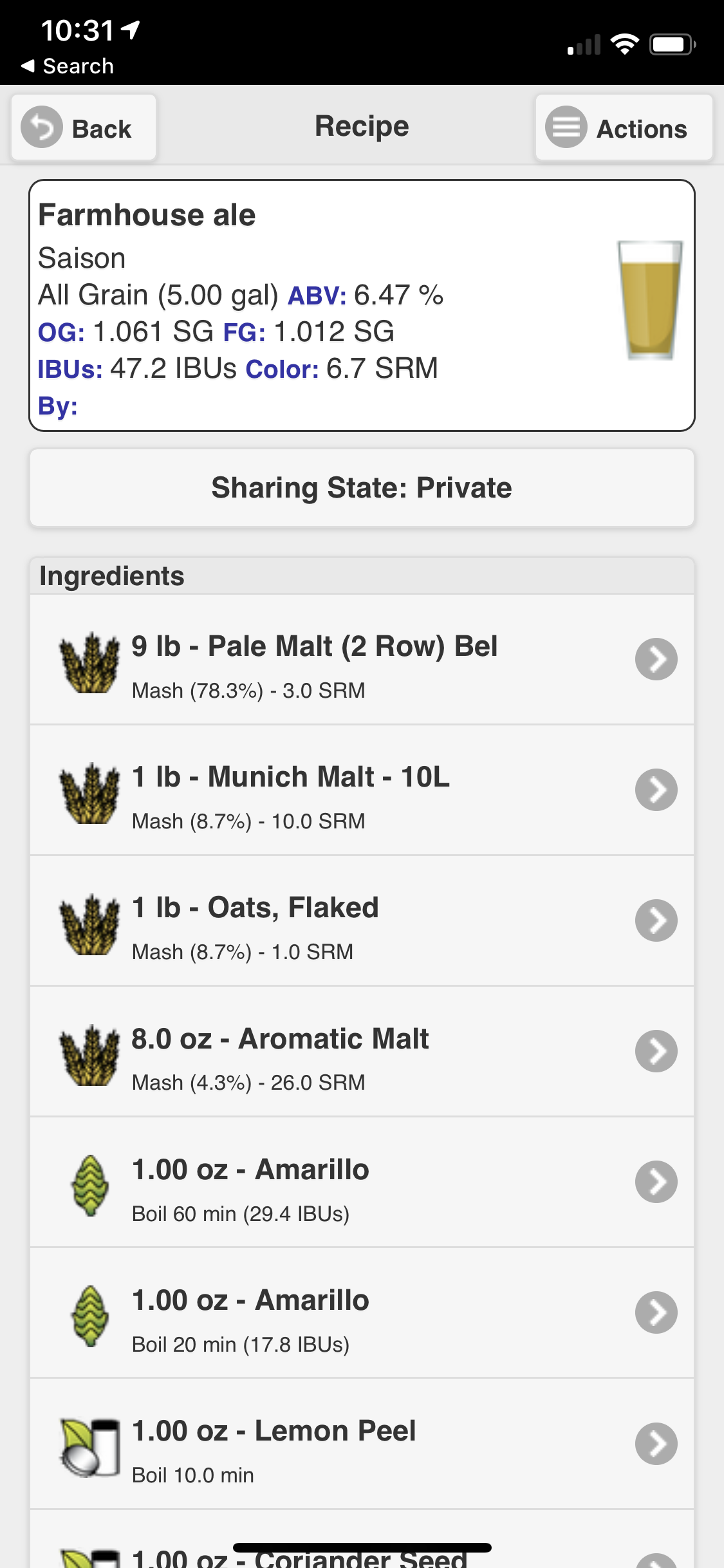Tap the grain icon beside Munich Malt
Screen dimensions: 724x1568
point(89,794)
